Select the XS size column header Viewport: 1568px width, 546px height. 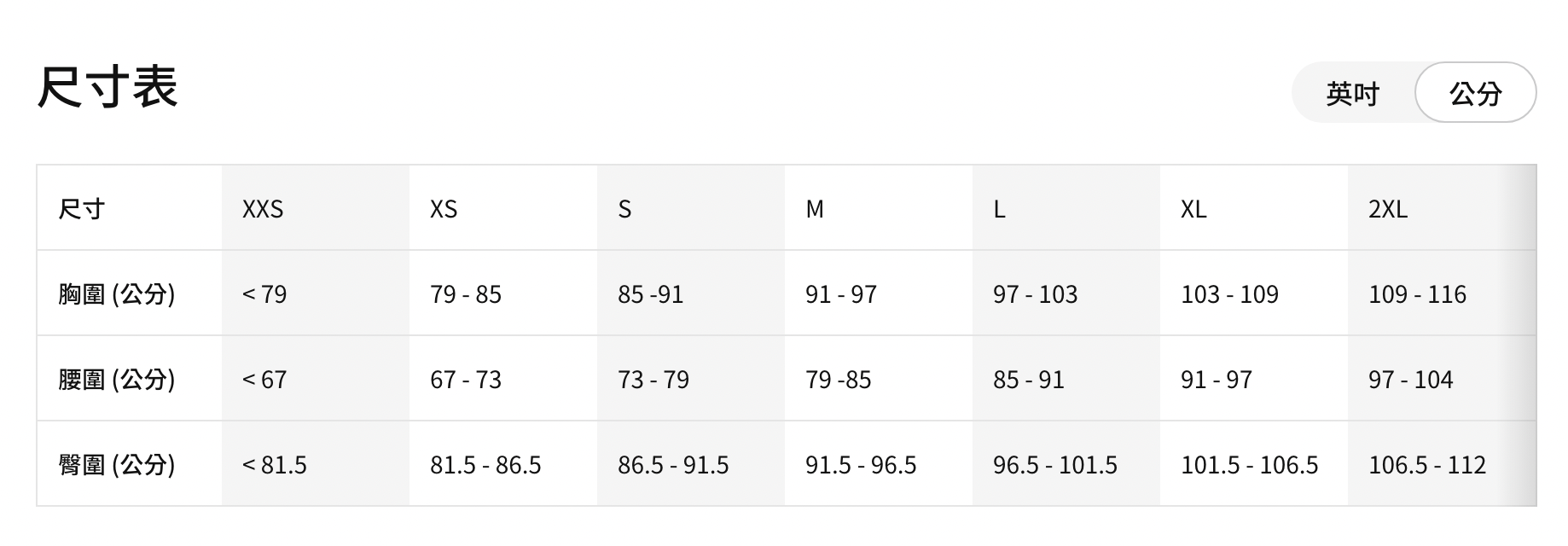(444, 209)
